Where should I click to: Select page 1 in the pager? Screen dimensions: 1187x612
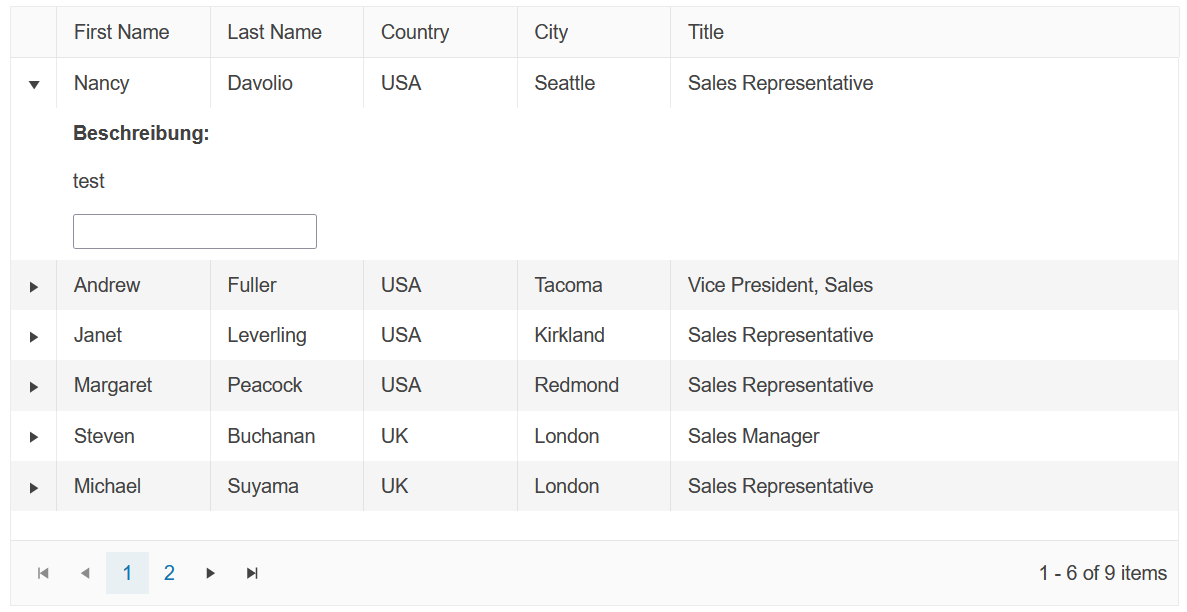point(127,573)
